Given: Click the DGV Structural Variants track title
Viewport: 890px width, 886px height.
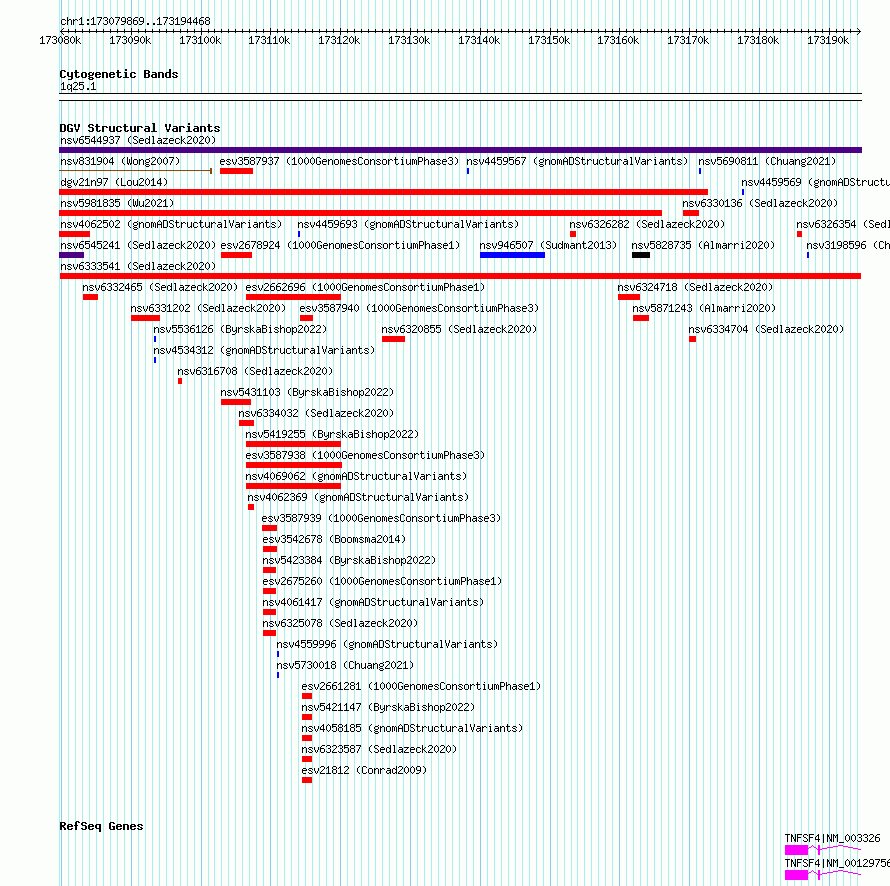Looking at the screenshot, I should coord(140,128).
